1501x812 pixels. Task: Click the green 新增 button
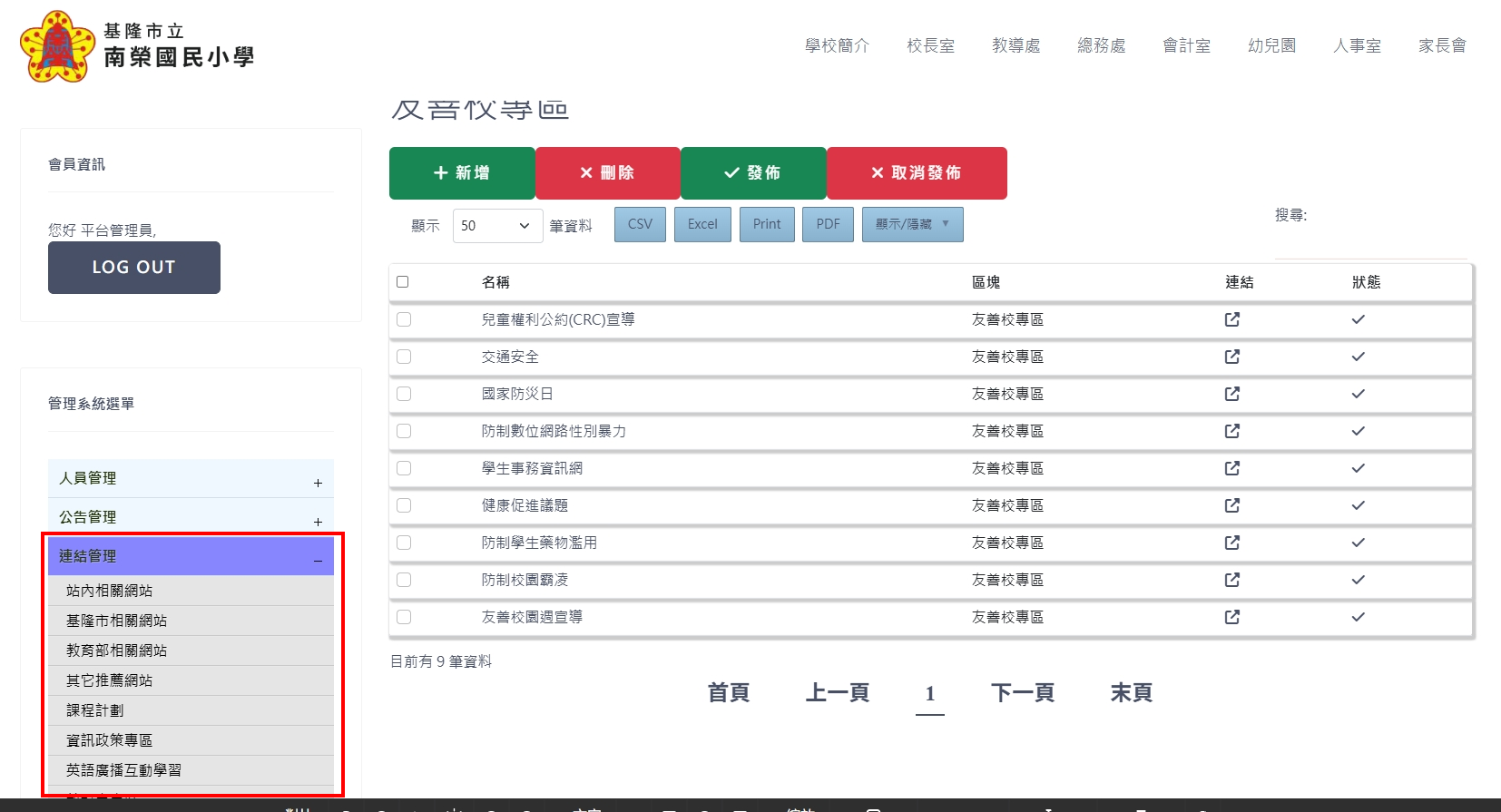pyautogui.click(x=462, y=173)
